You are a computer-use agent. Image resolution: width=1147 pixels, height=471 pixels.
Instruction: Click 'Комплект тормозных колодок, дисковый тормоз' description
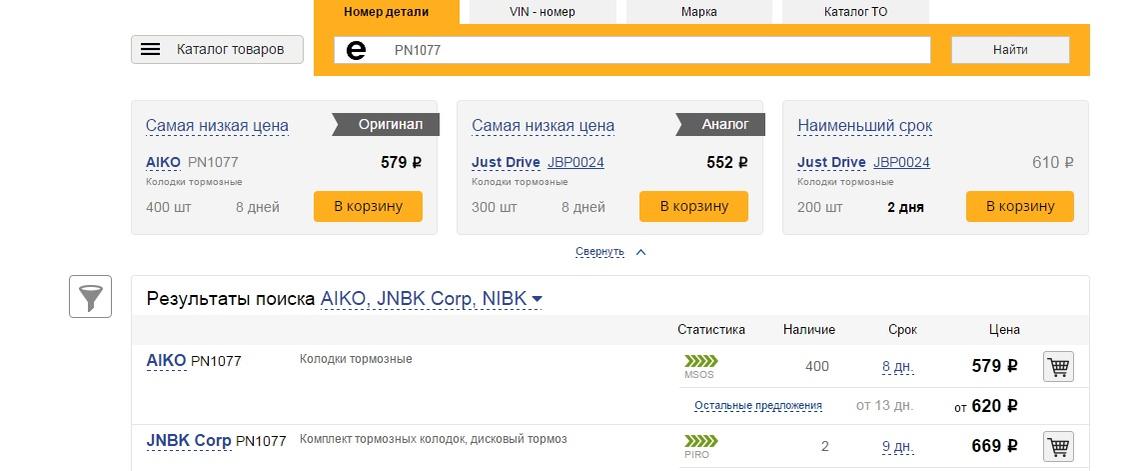[433, 440]
